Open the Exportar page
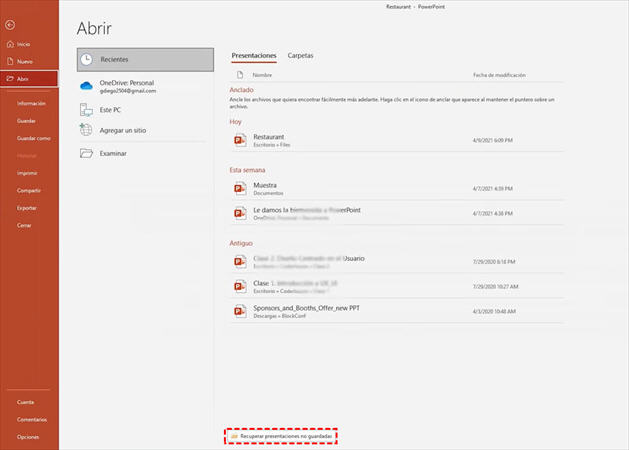The height and width of the screenshot is (450, 629). [26, 208]
